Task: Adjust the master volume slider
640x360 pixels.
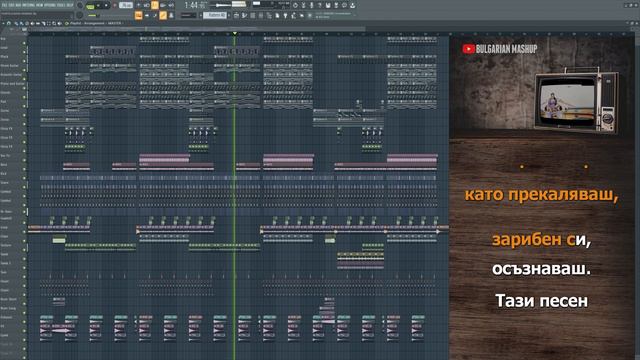Action: tap(220, 5)
